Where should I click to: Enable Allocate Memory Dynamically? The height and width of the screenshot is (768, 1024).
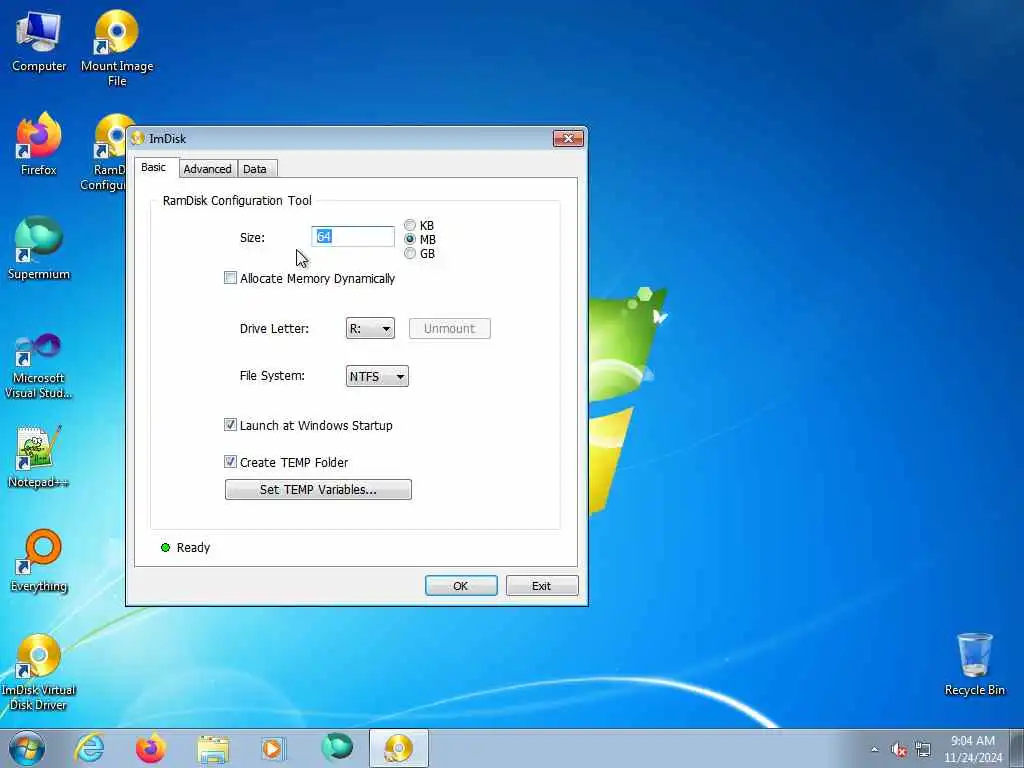pyautogui.click(x=231, y=278)
